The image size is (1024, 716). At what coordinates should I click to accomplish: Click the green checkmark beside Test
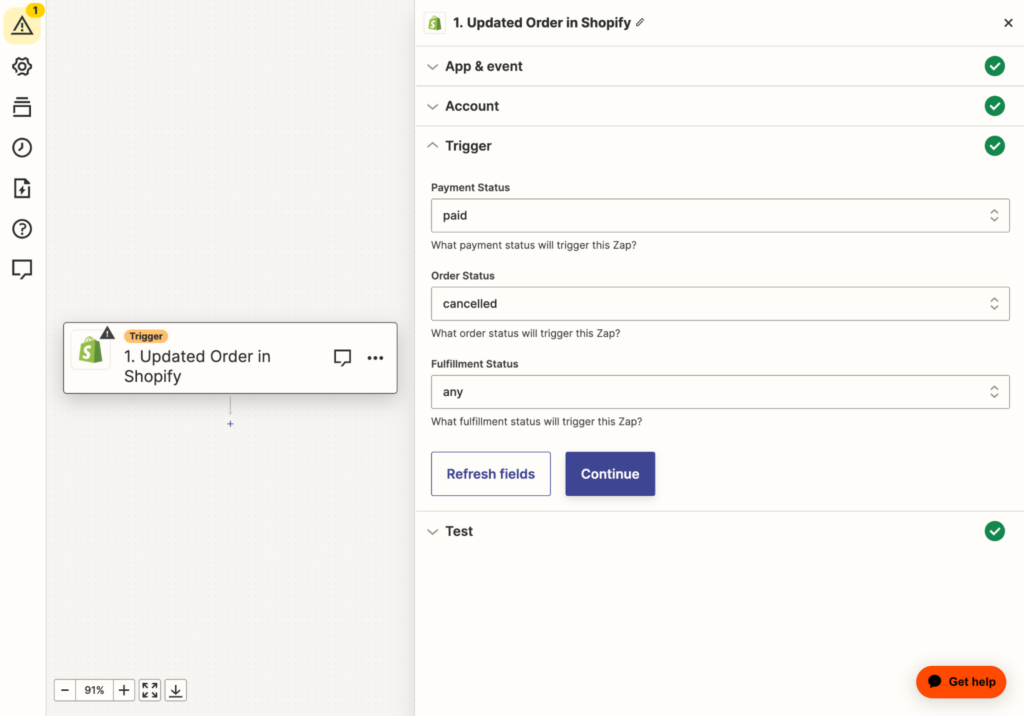coord(994,531)
